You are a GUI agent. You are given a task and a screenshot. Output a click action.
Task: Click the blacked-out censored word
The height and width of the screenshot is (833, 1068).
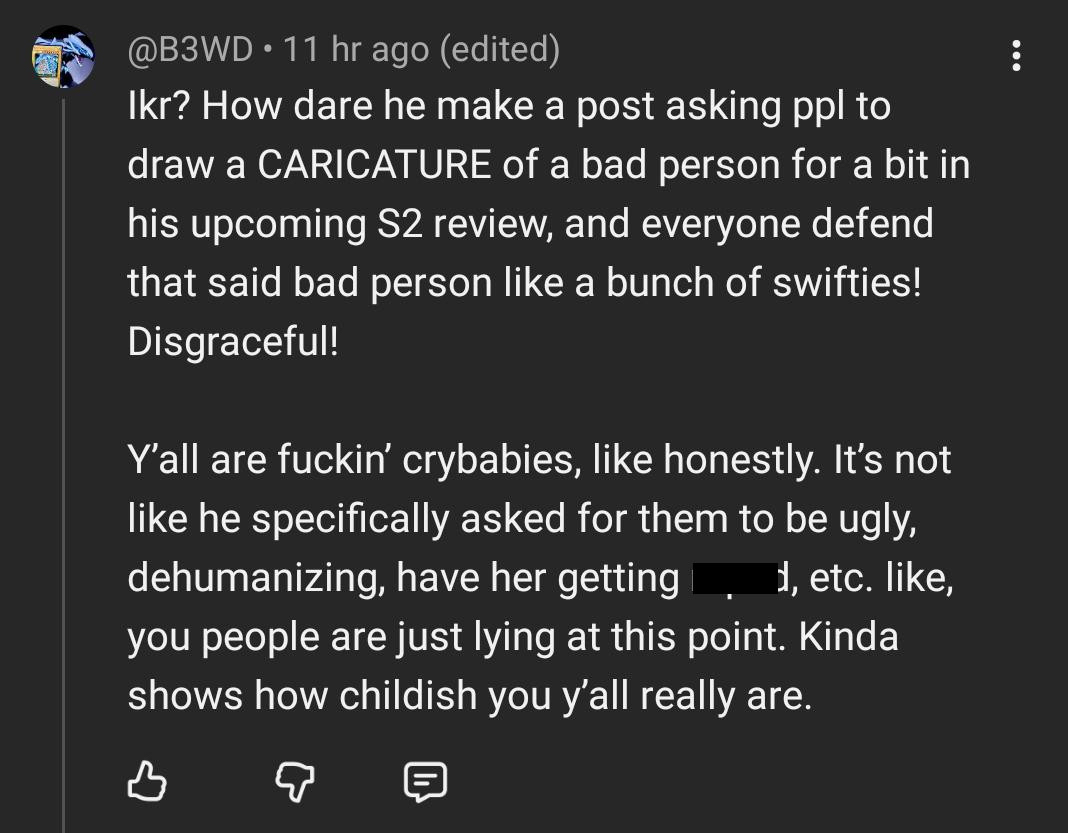point(734,578)
